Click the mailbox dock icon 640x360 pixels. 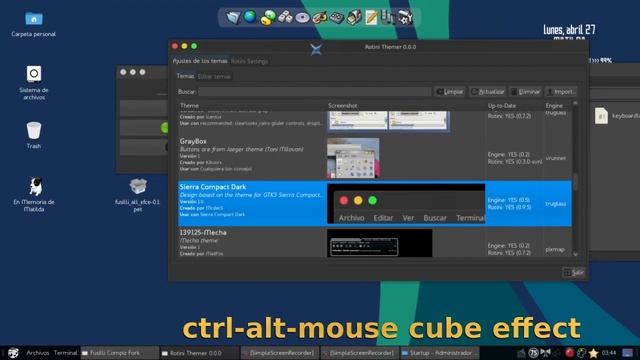354,18
